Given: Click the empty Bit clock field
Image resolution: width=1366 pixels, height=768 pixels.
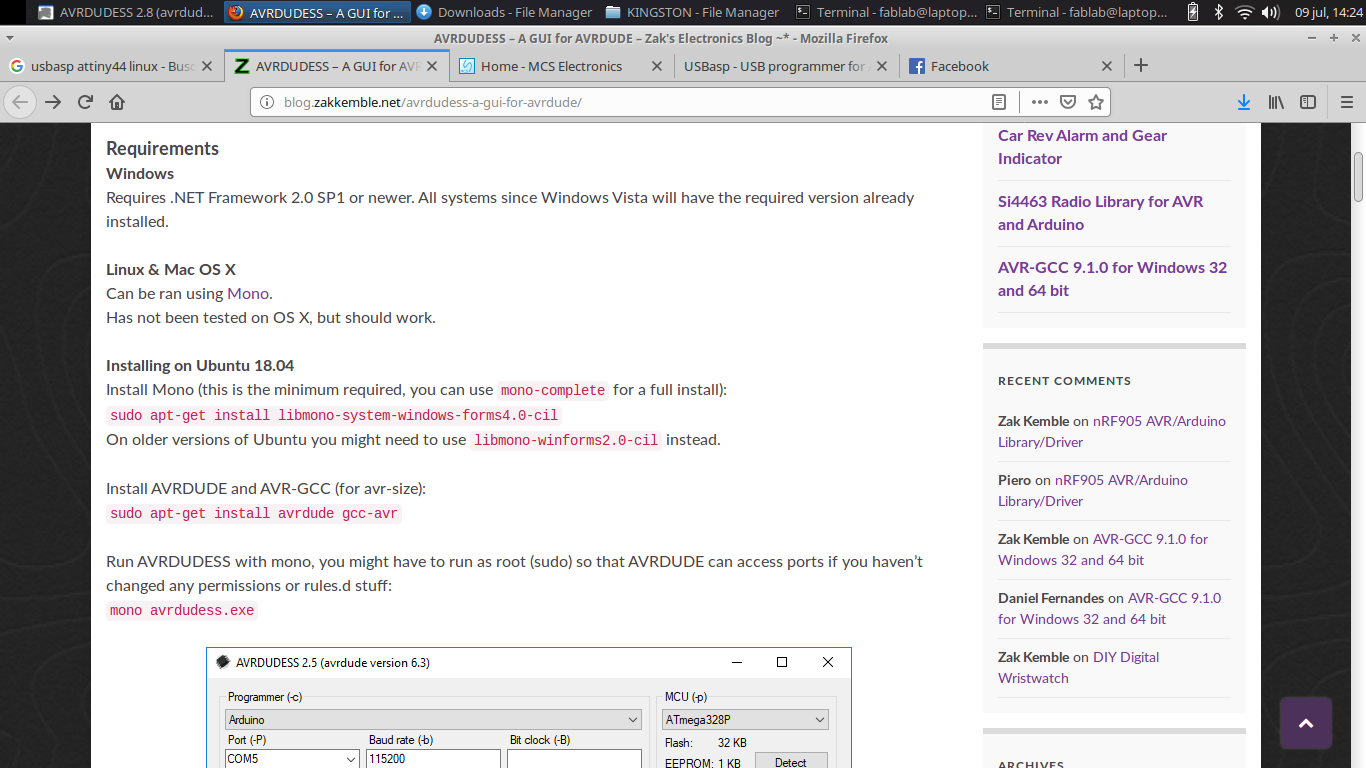Looking at the screenshot, I should click(574, 759).
